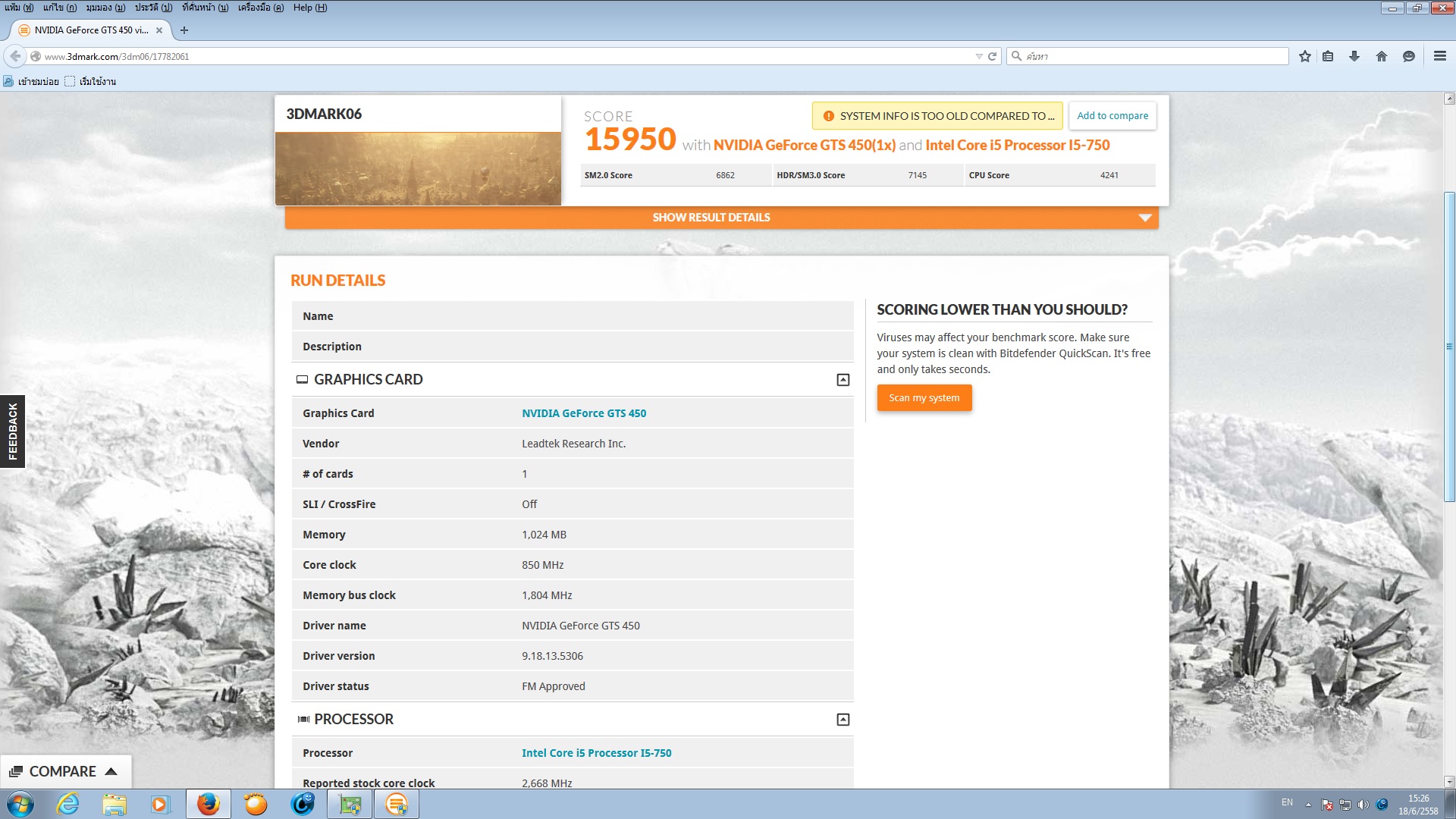Image resolution: width=1456 pixels, height=819 pixels.
Task: Click the Add to compare button
Action: (1112, 116)
